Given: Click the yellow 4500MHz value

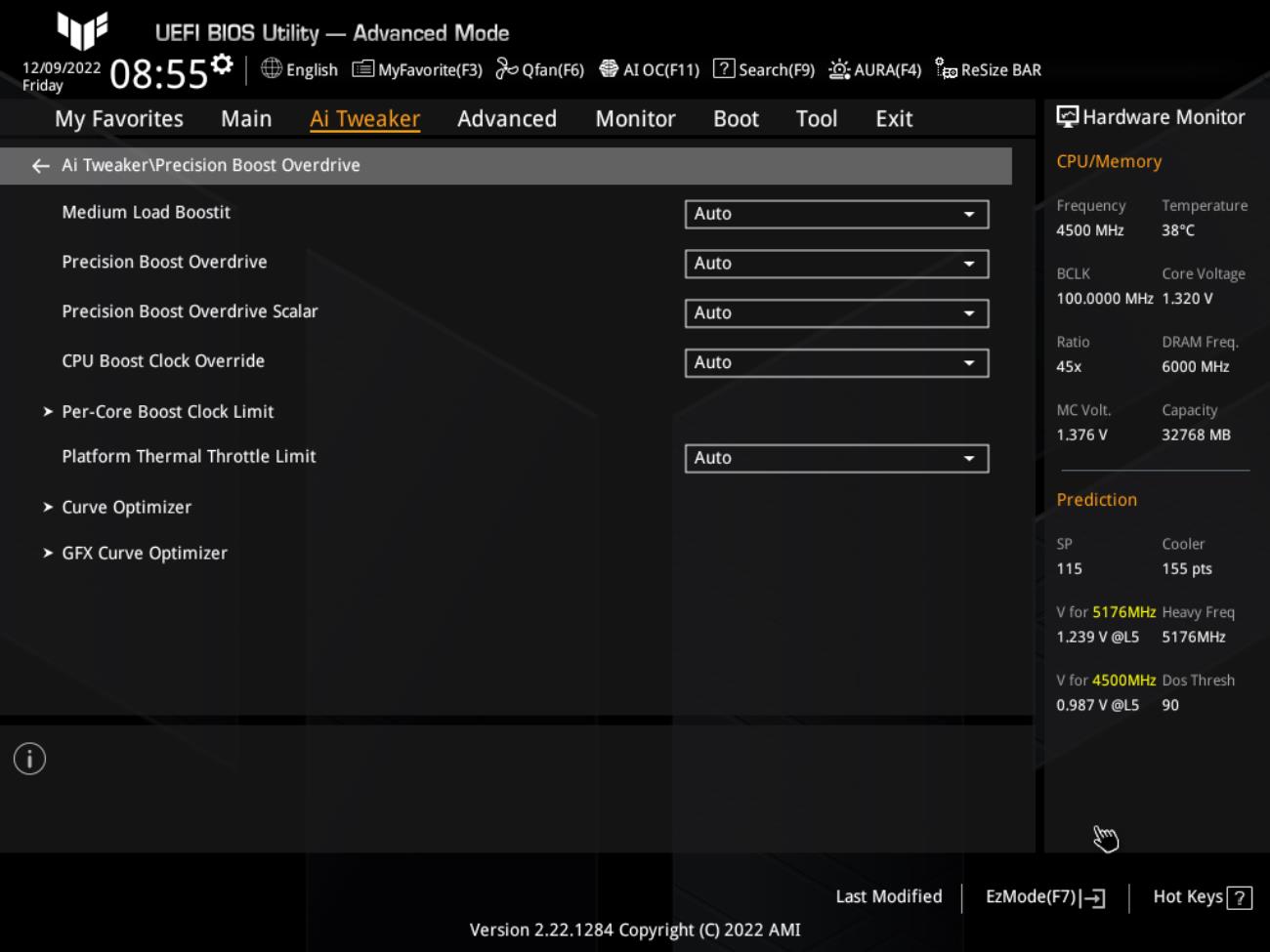Looking at the screenshot, I should point(1123,681).
